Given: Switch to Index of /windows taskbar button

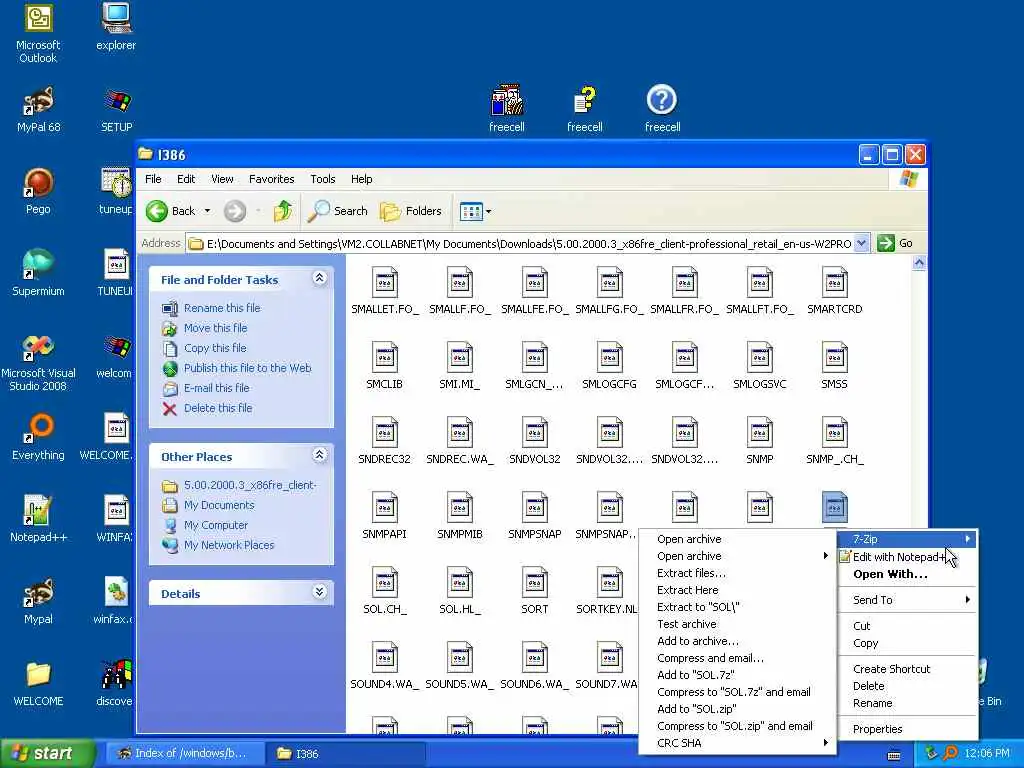Looking at the screenshot, I should point(185,754).
